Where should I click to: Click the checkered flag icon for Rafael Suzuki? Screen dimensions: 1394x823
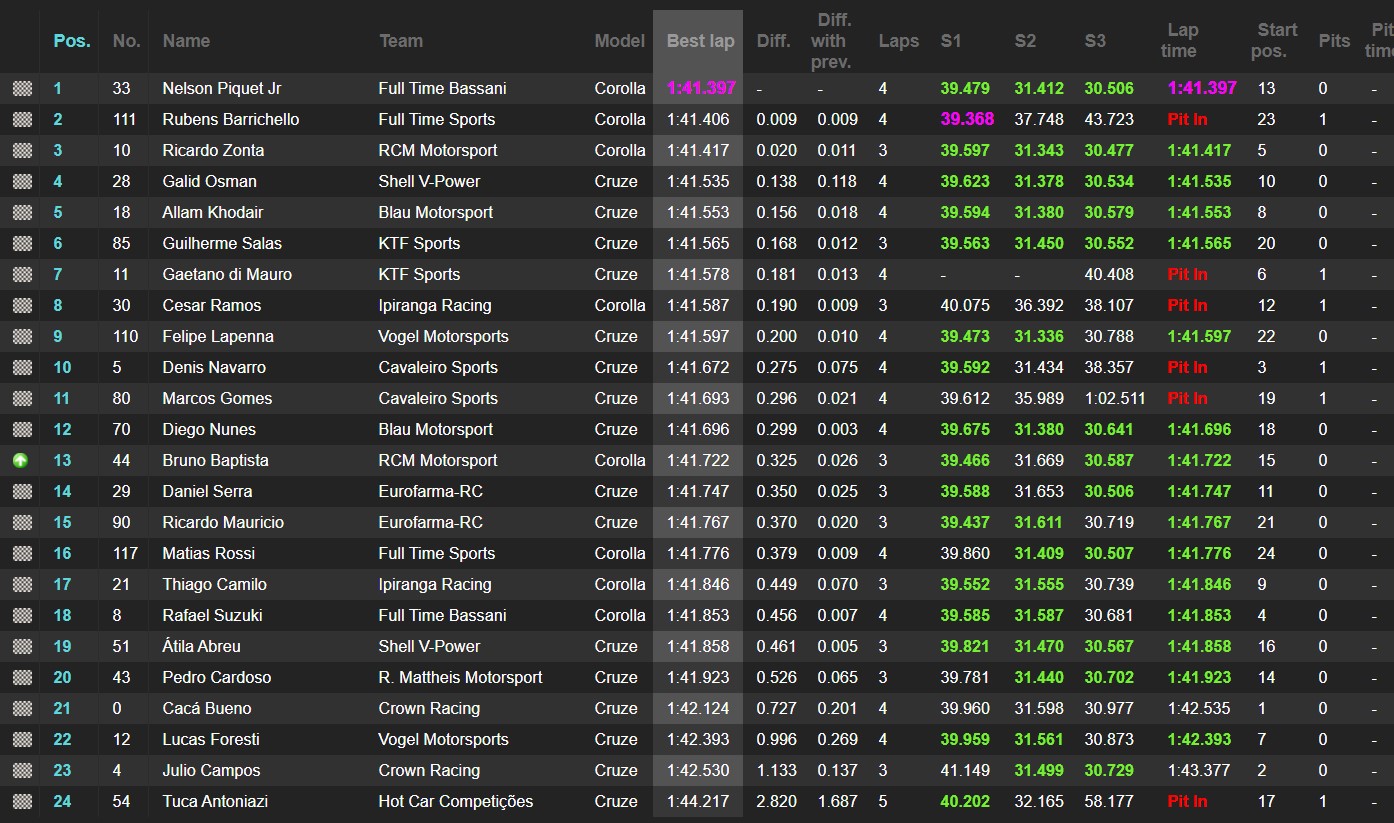pyautogui.click(x=21, y=616)
